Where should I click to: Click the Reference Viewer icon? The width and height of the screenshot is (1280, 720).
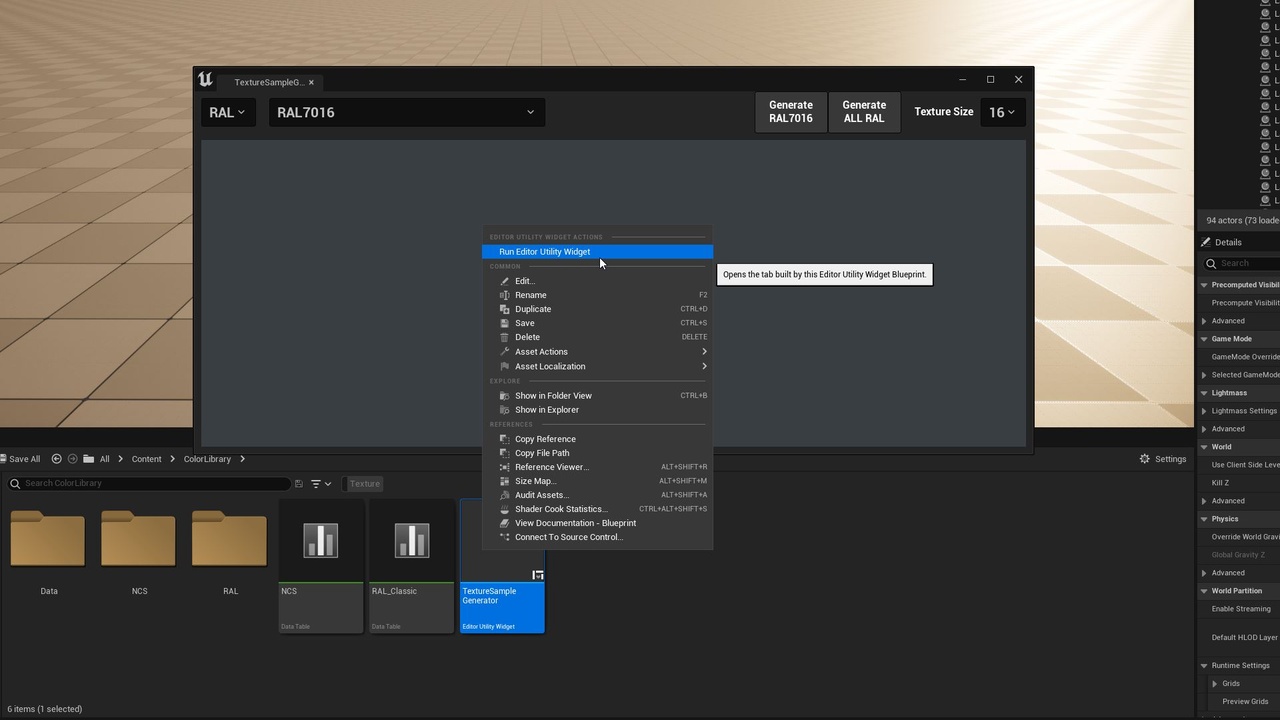coord(504,467)
